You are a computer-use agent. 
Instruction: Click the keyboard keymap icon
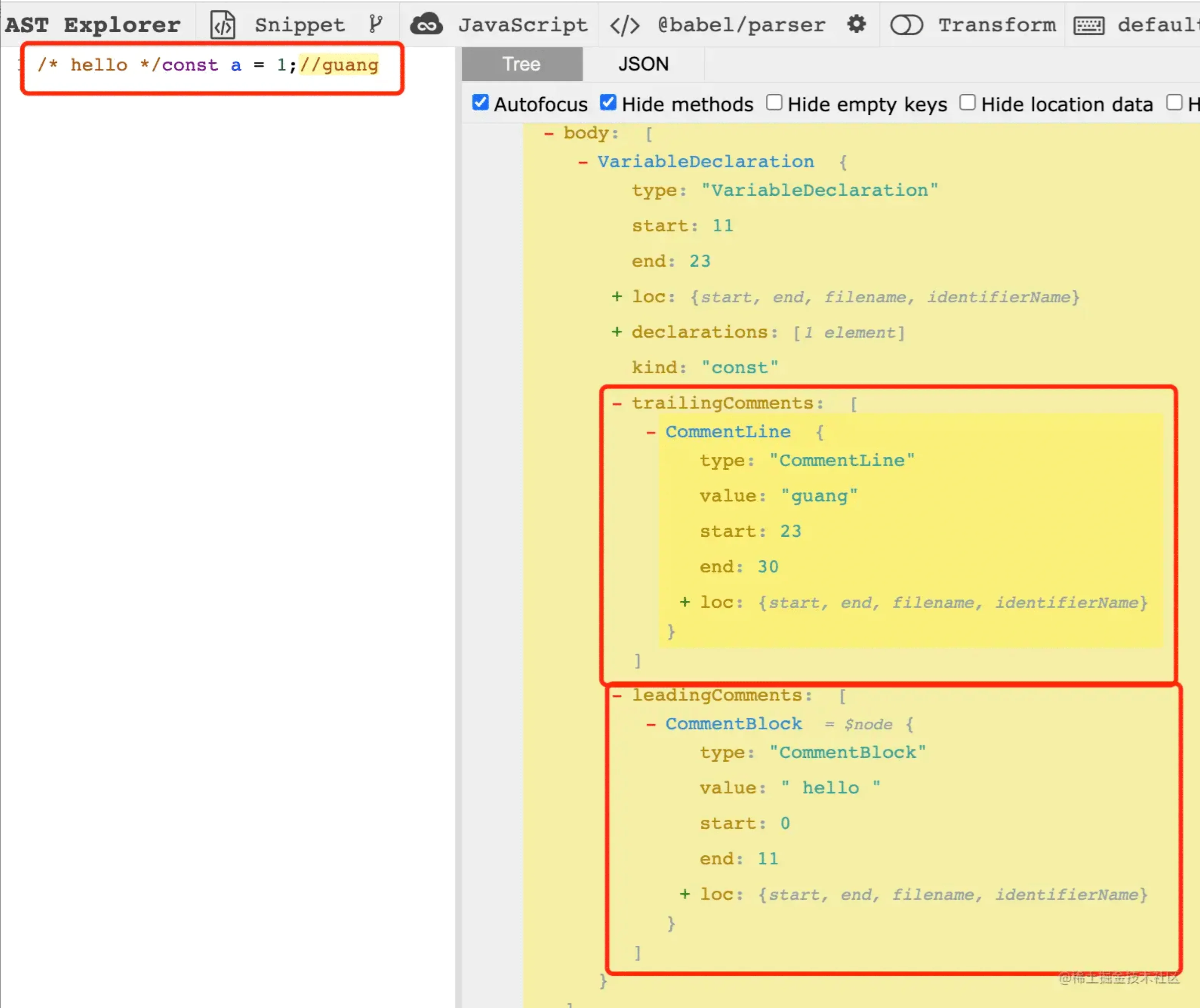(x=1088, y=26)
